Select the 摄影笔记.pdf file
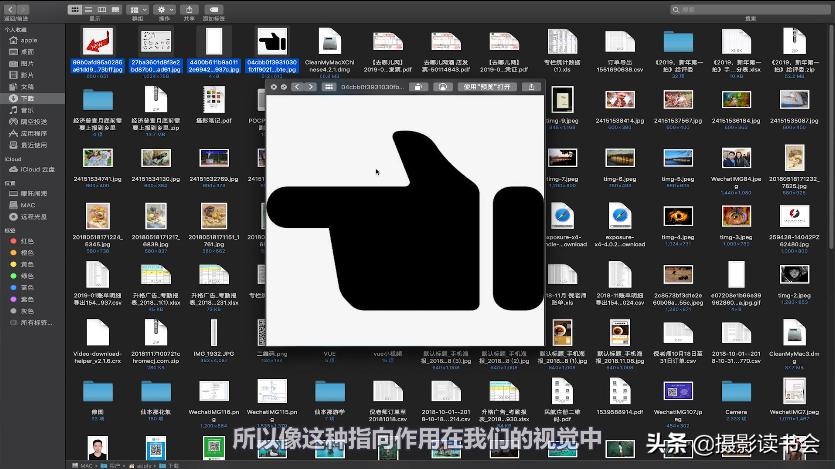This screenshot has width=835, height=469. (213, 98)
